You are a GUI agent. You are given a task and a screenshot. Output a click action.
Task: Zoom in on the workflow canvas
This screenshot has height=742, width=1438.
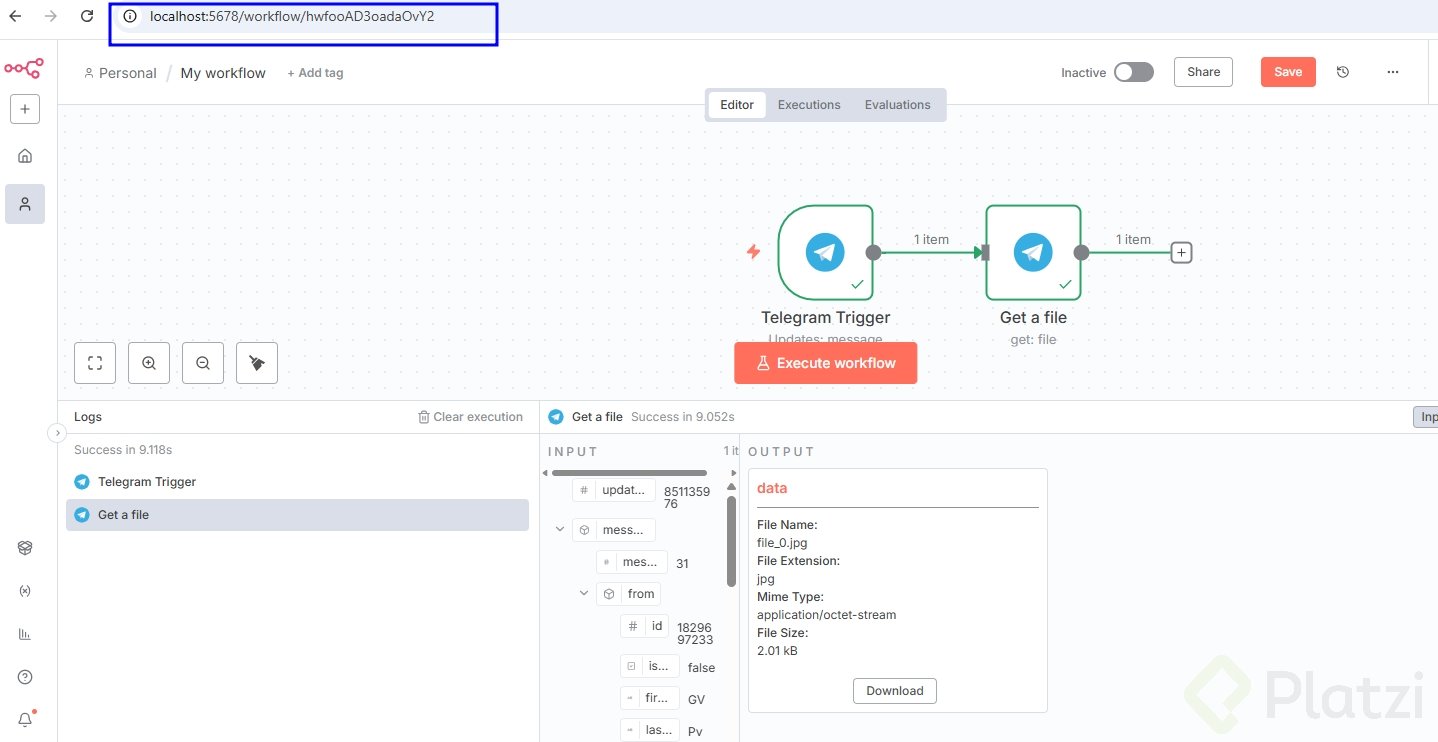149,363
